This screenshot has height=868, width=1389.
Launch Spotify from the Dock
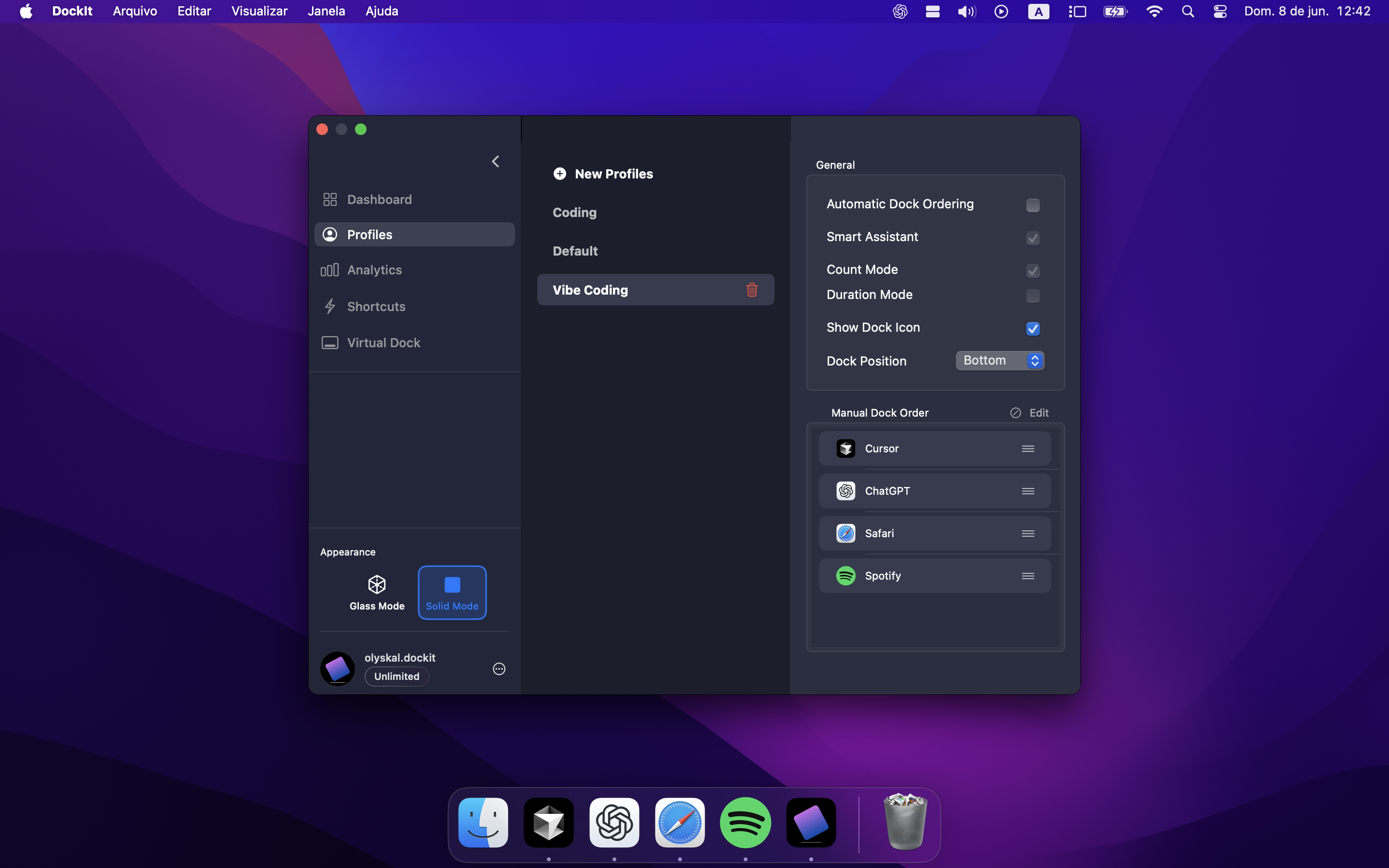pyautogui.click(x=745, y=822)
